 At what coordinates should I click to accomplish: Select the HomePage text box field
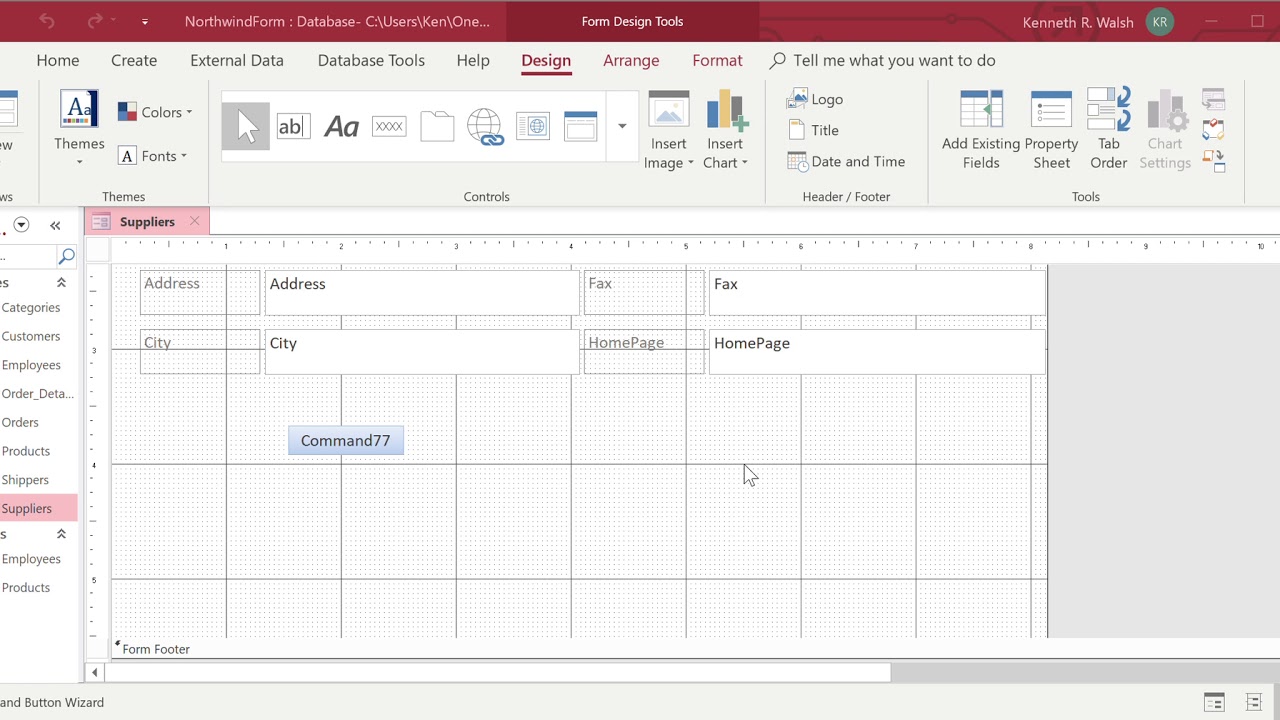(x=877, y=352)
